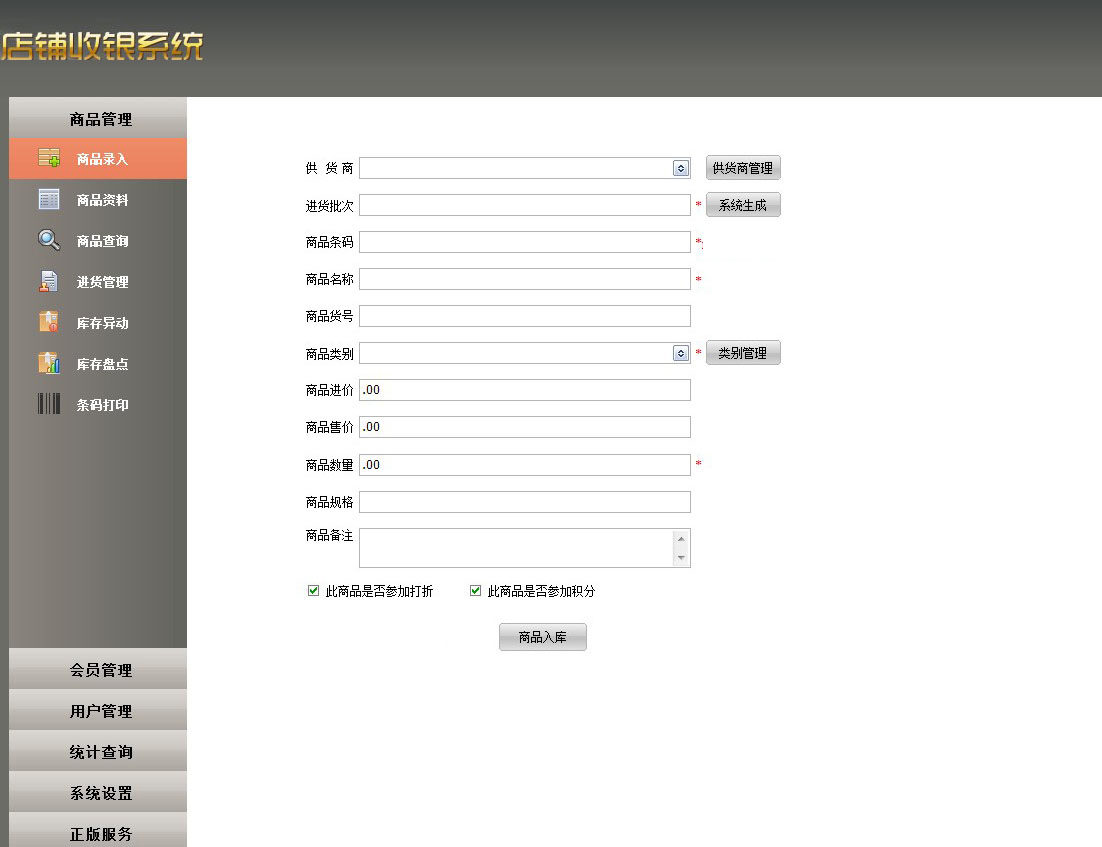This screenshot has height=847, width=1102.
Task: Click the 店铺收银系统 title logo
Action: pos(103,46)
